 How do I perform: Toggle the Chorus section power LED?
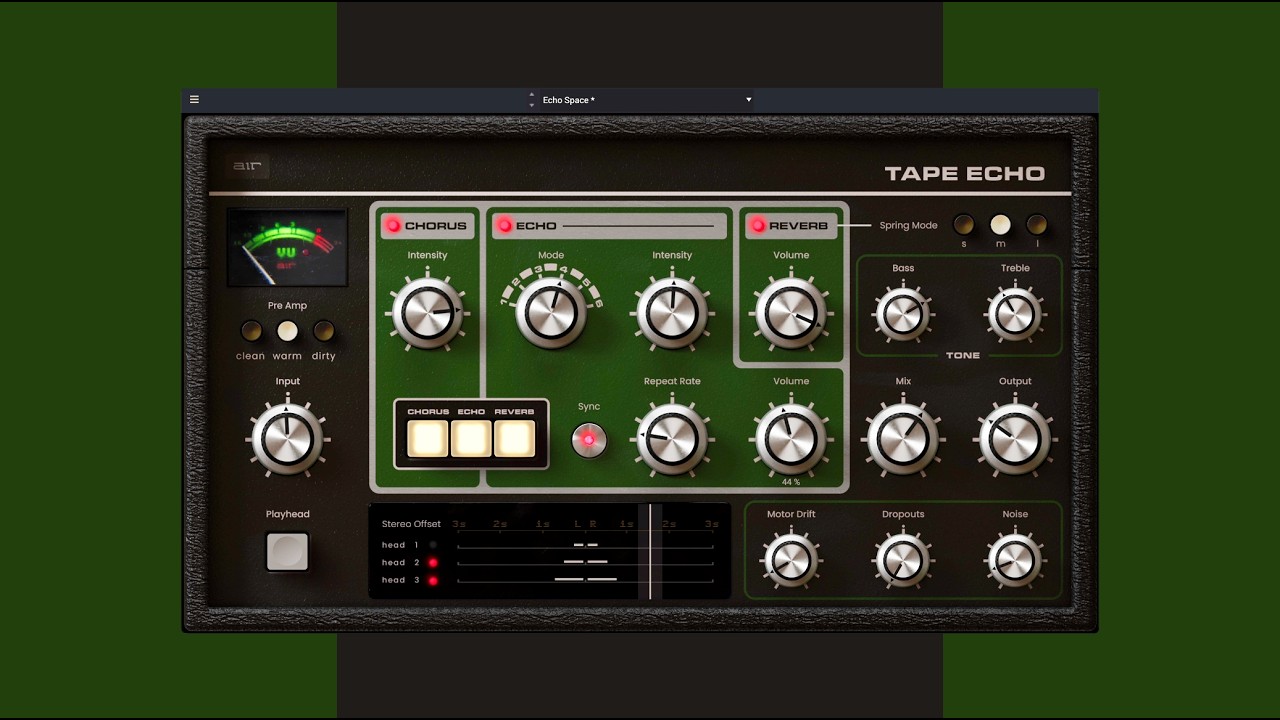pos(393,225)
